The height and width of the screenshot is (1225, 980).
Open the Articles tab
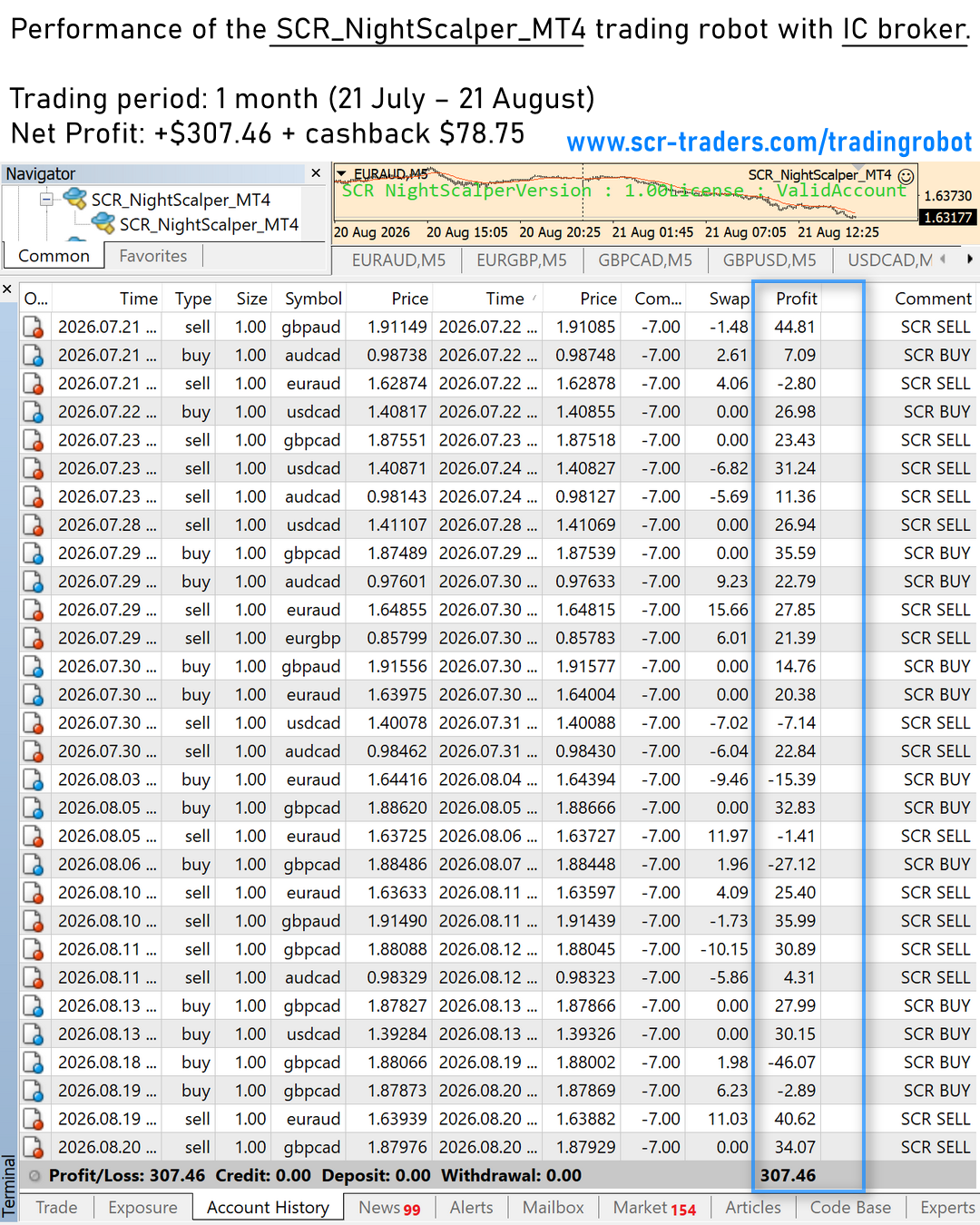coord(752,1208)
